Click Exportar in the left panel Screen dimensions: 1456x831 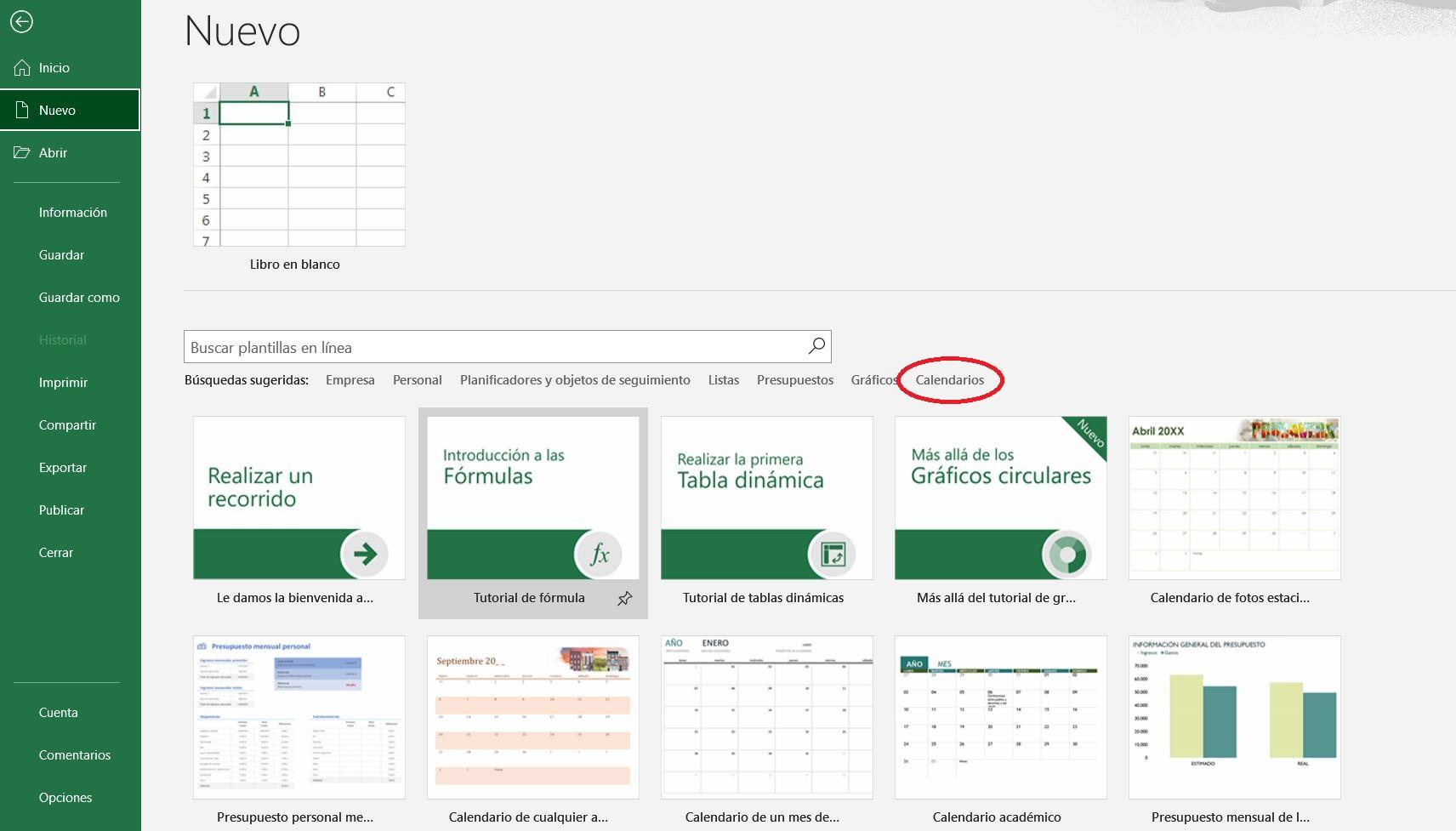tap(62, 468)
